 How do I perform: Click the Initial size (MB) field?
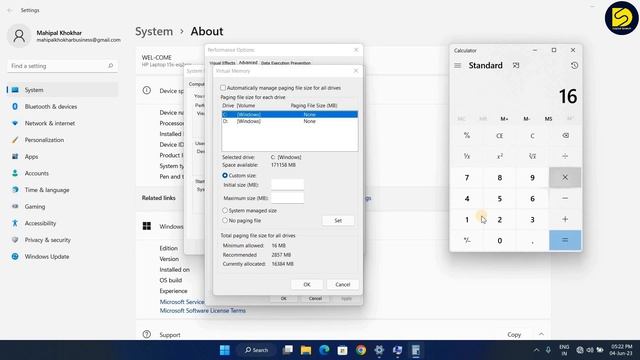point(287,185)
